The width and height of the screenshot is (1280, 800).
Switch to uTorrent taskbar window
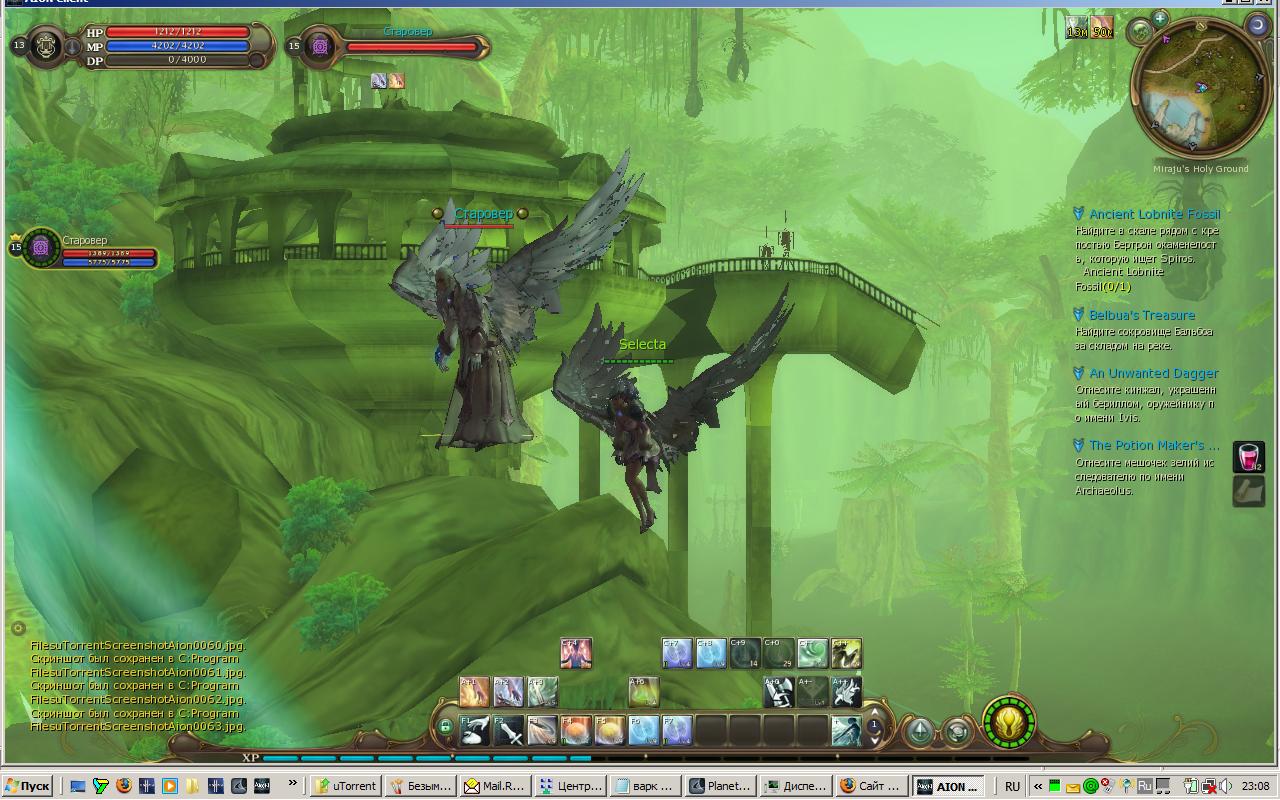pos(345,786)
